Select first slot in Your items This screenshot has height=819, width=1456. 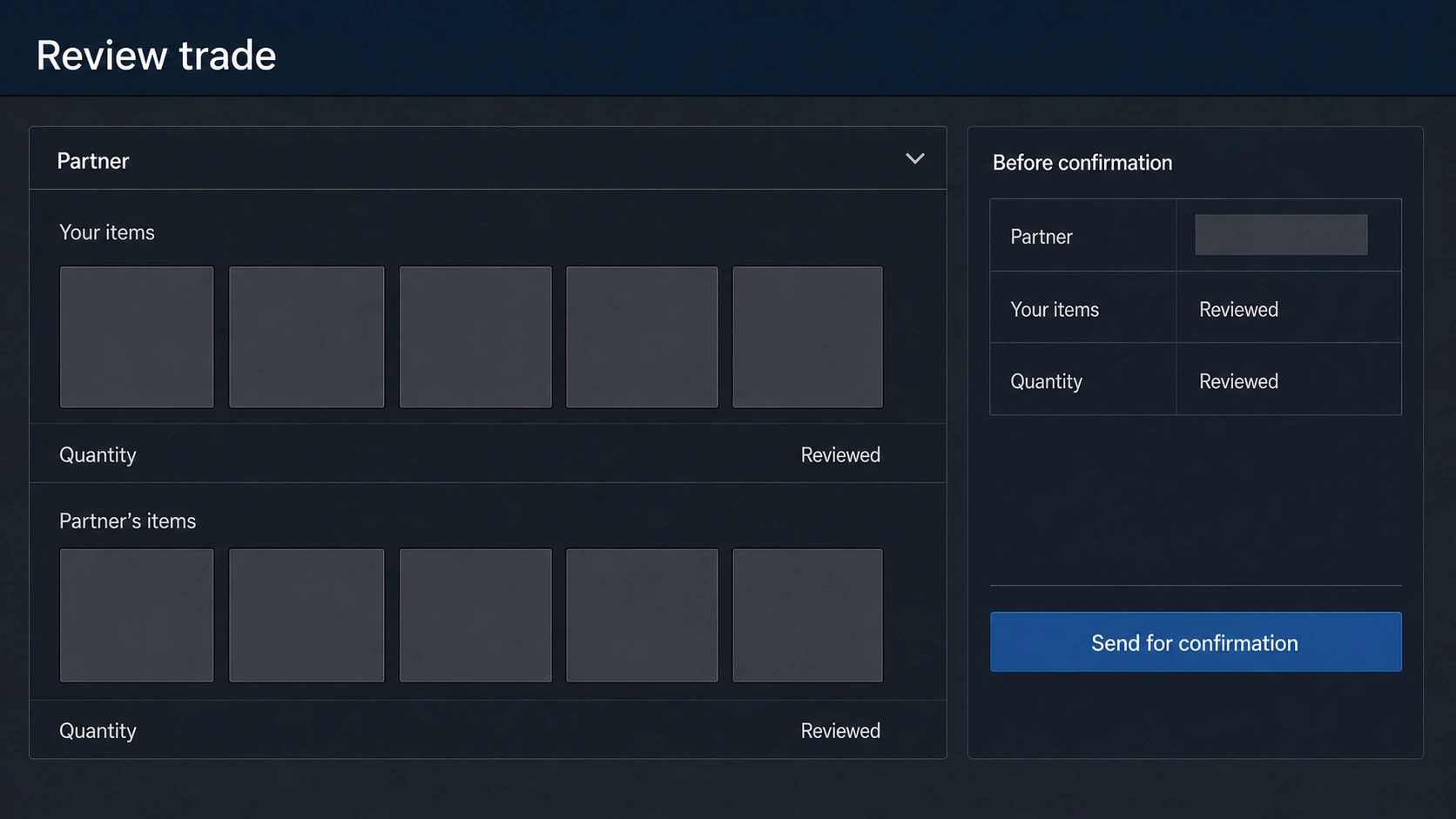coord(137,337)
